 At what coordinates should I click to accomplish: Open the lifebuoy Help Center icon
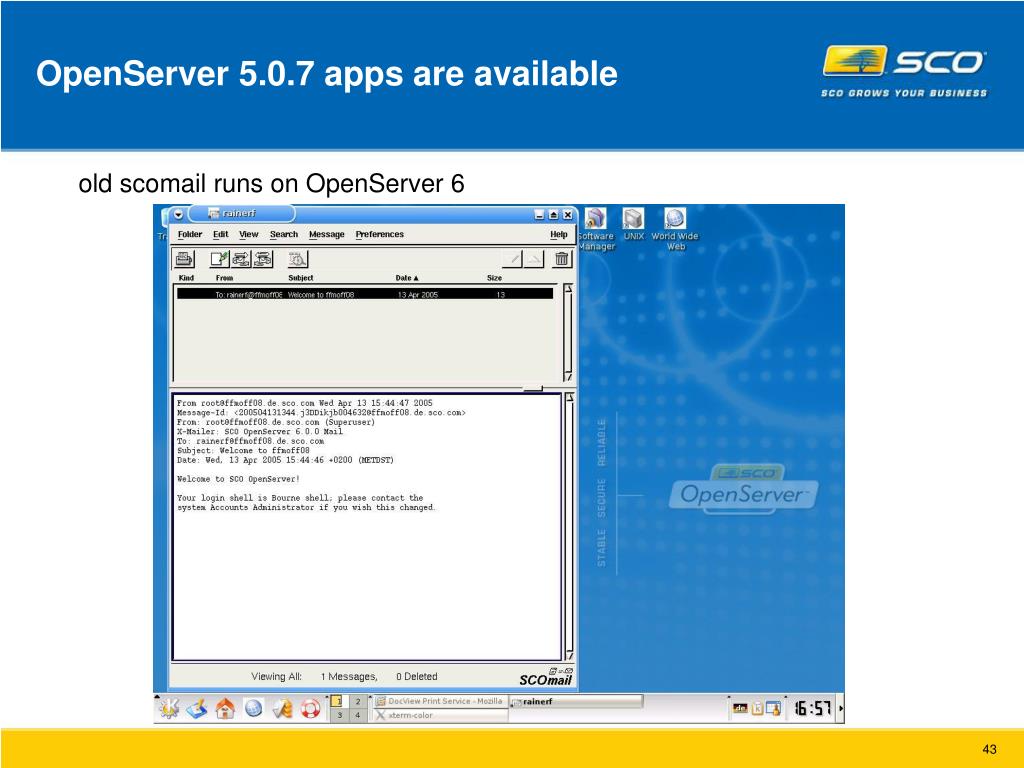(311, 709)
